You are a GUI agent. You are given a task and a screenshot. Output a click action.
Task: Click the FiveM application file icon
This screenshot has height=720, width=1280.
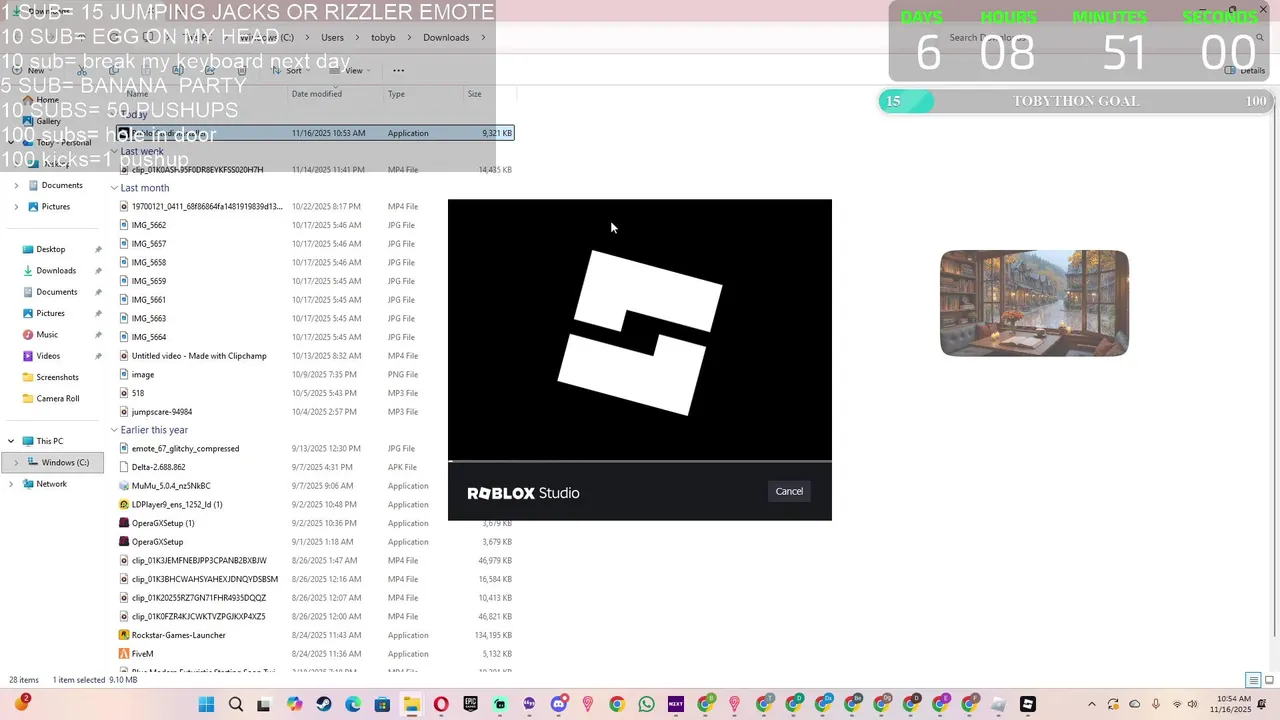(x=124, y=654)
